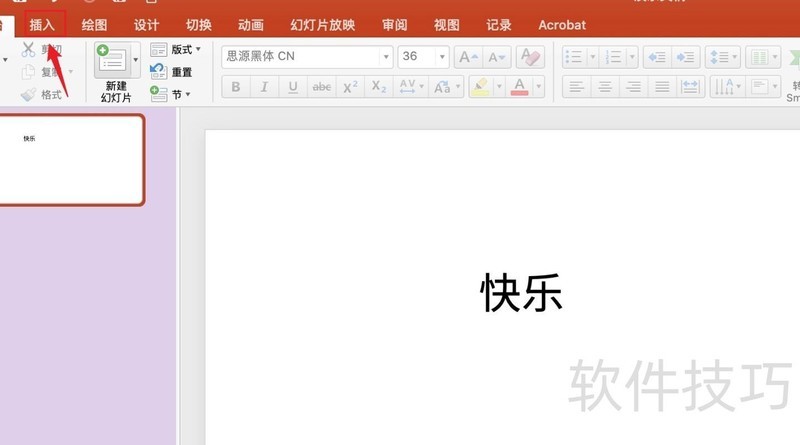Screen dimensions: 800x445
Task: Expand numbered list style arrow
Action: click(632, 57)
